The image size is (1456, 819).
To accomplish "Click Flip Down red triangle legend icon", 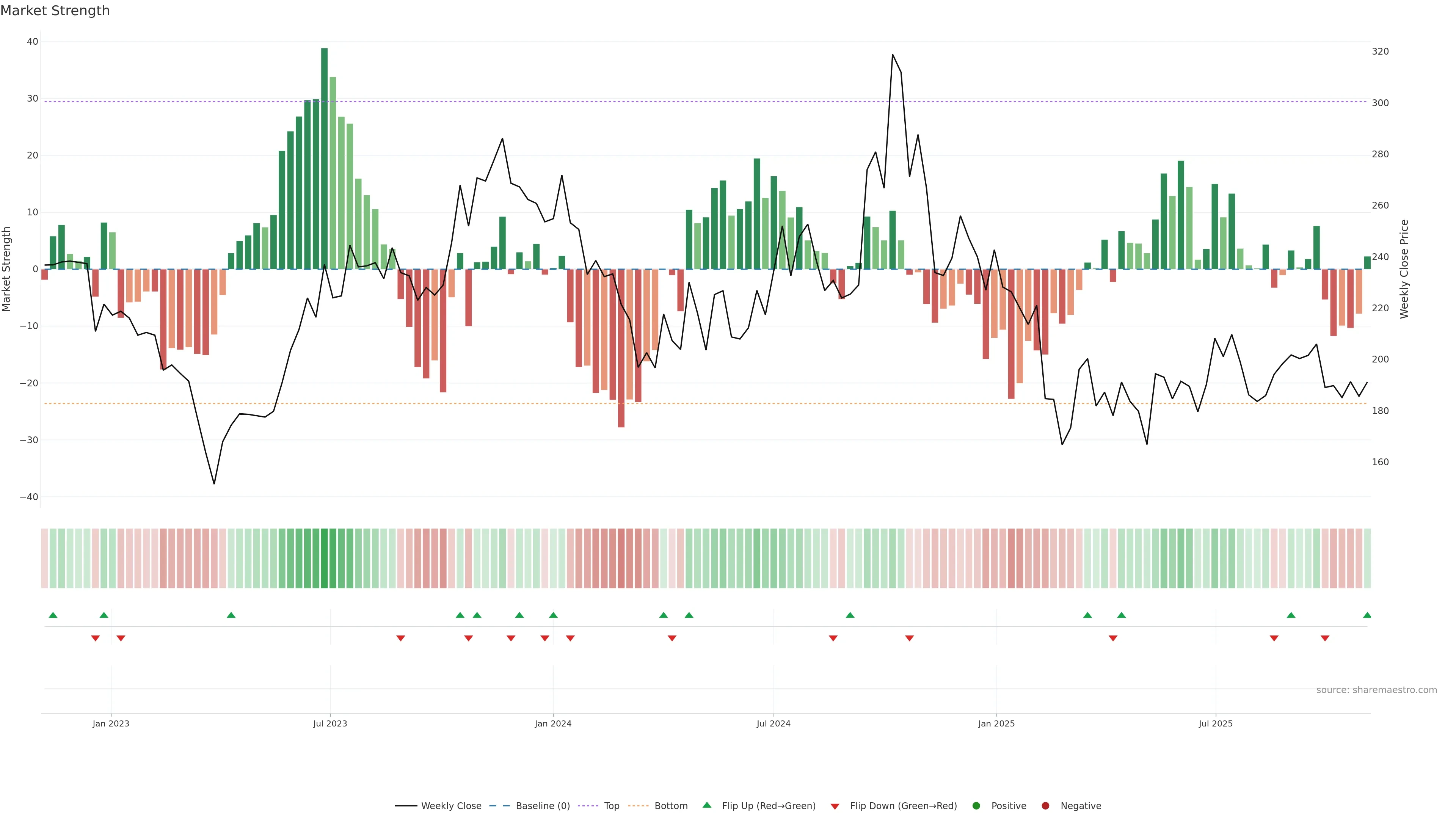I will pos(835,806).
